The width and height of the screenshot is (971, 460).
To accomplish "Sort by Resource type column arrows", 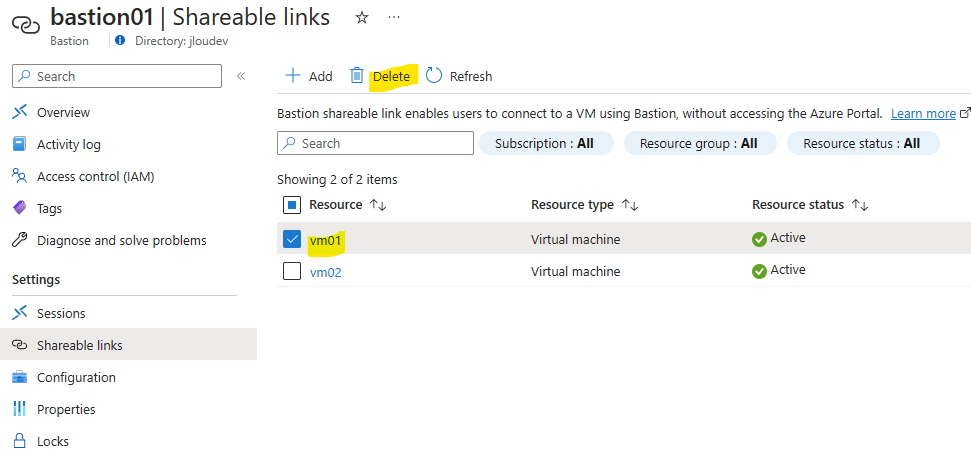I will pos(630,205).
